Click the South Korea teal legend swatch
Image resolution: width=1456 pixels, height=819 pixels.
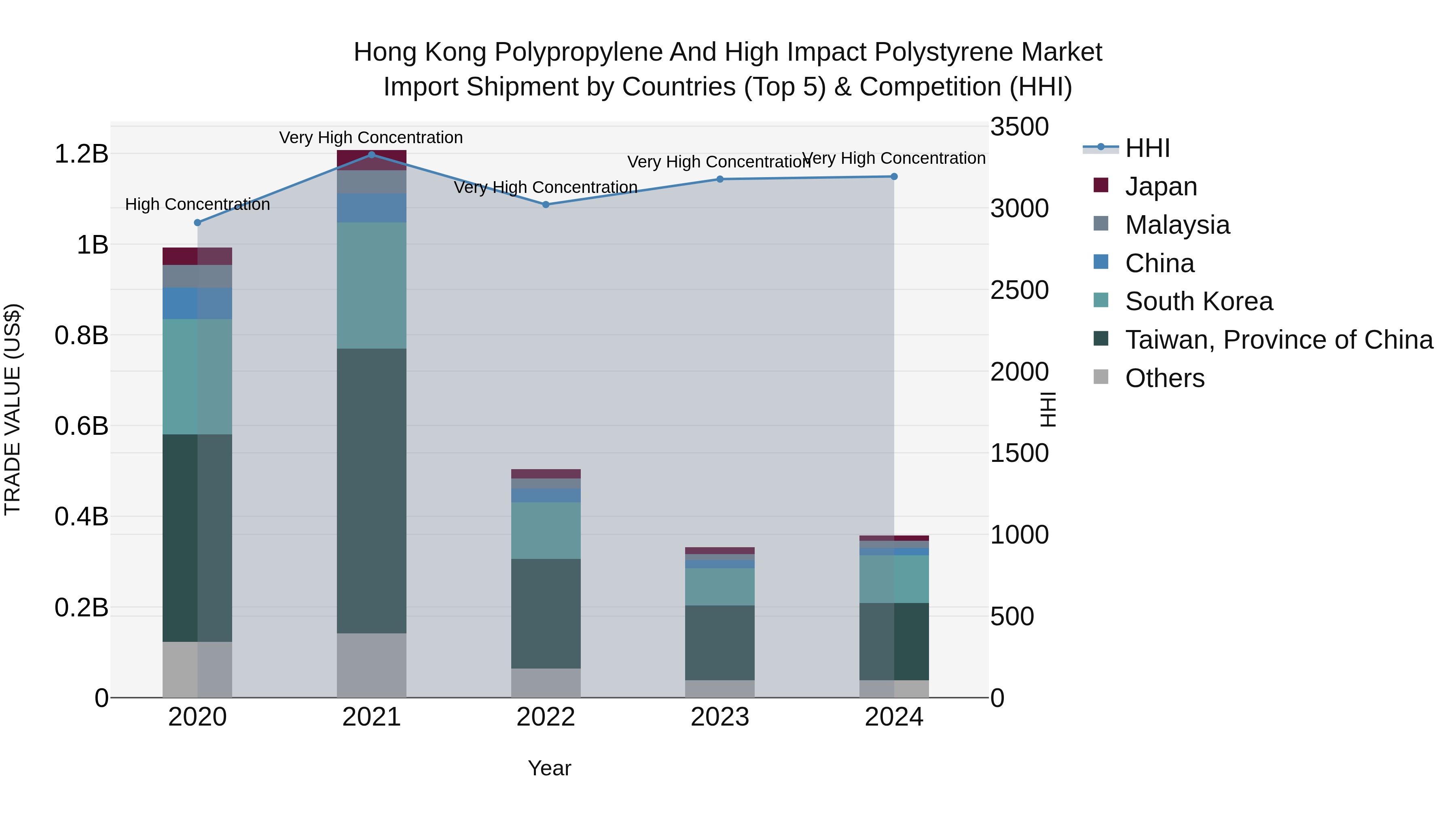[x=1101, y=300]
